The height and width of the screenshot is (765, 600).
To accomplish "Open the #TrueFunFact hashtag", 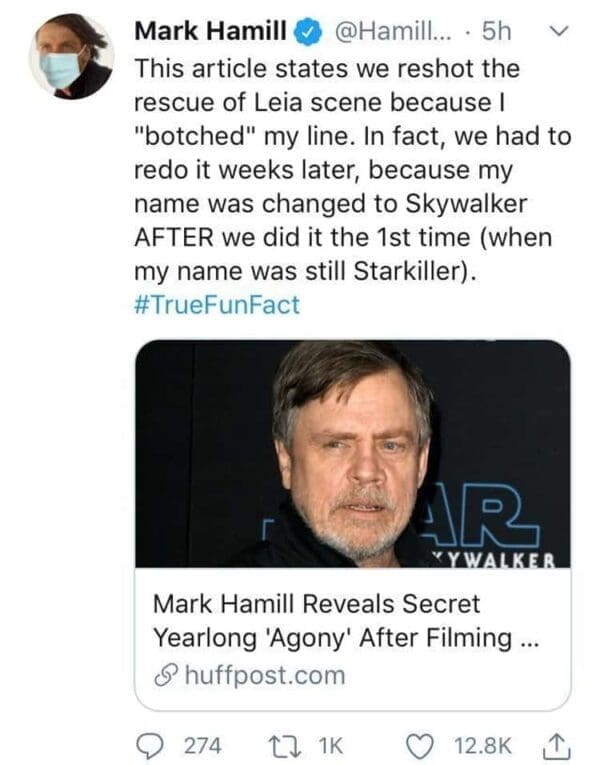I will pos(216,305).
